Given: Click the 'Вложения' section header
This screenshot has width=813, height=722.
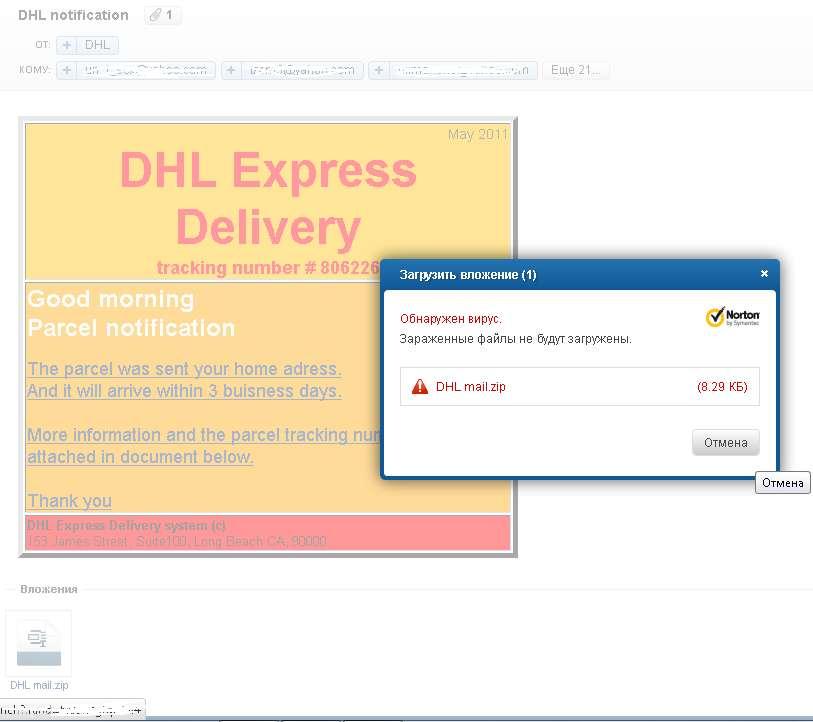Looking at the screenshot, I should point(49,589).
